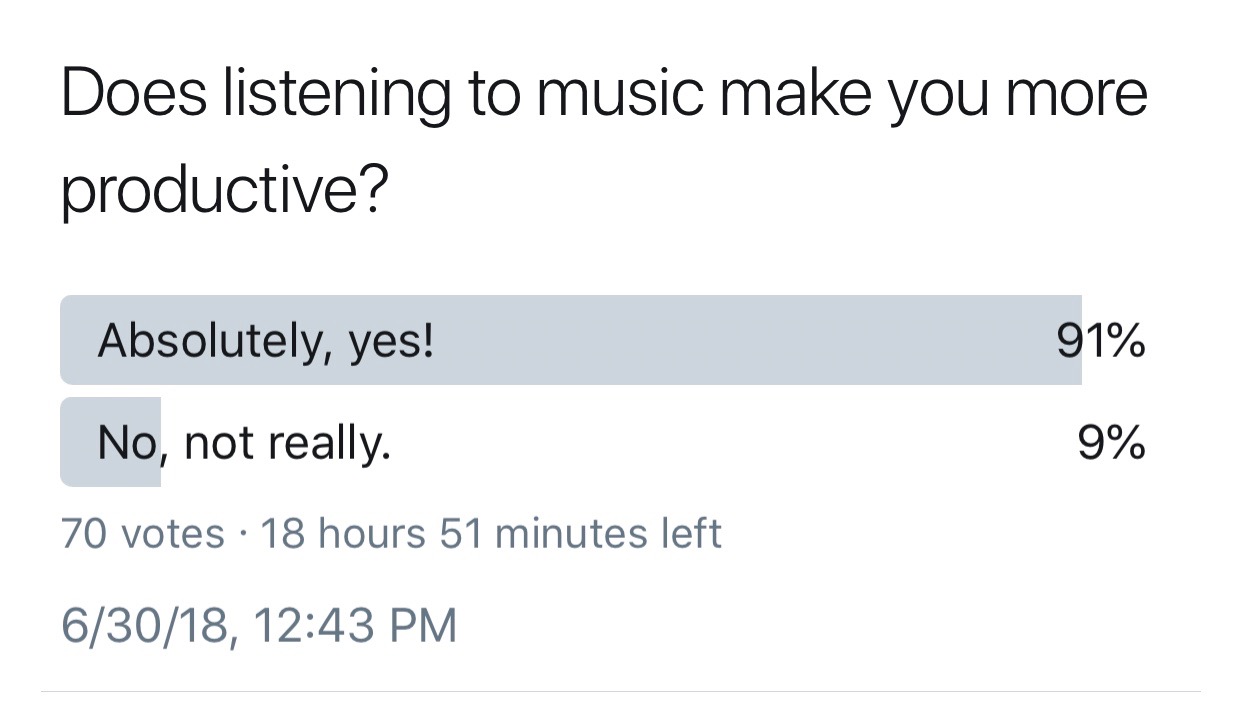Viewport: 1242px width, 708px height.
Task: Click the horizontal divider line below the timestamp
Action: 620,690
